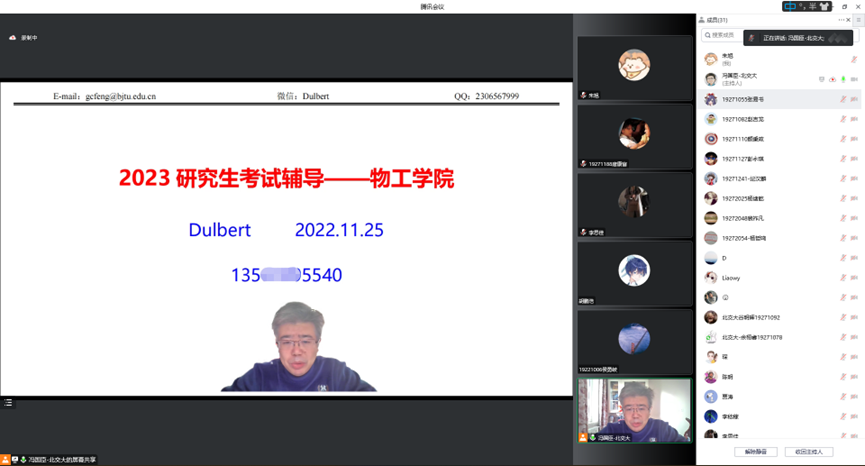Open the slide outline list icon
Image resolution: width=865 pixels, height=466 pixels.
(8, 403)
